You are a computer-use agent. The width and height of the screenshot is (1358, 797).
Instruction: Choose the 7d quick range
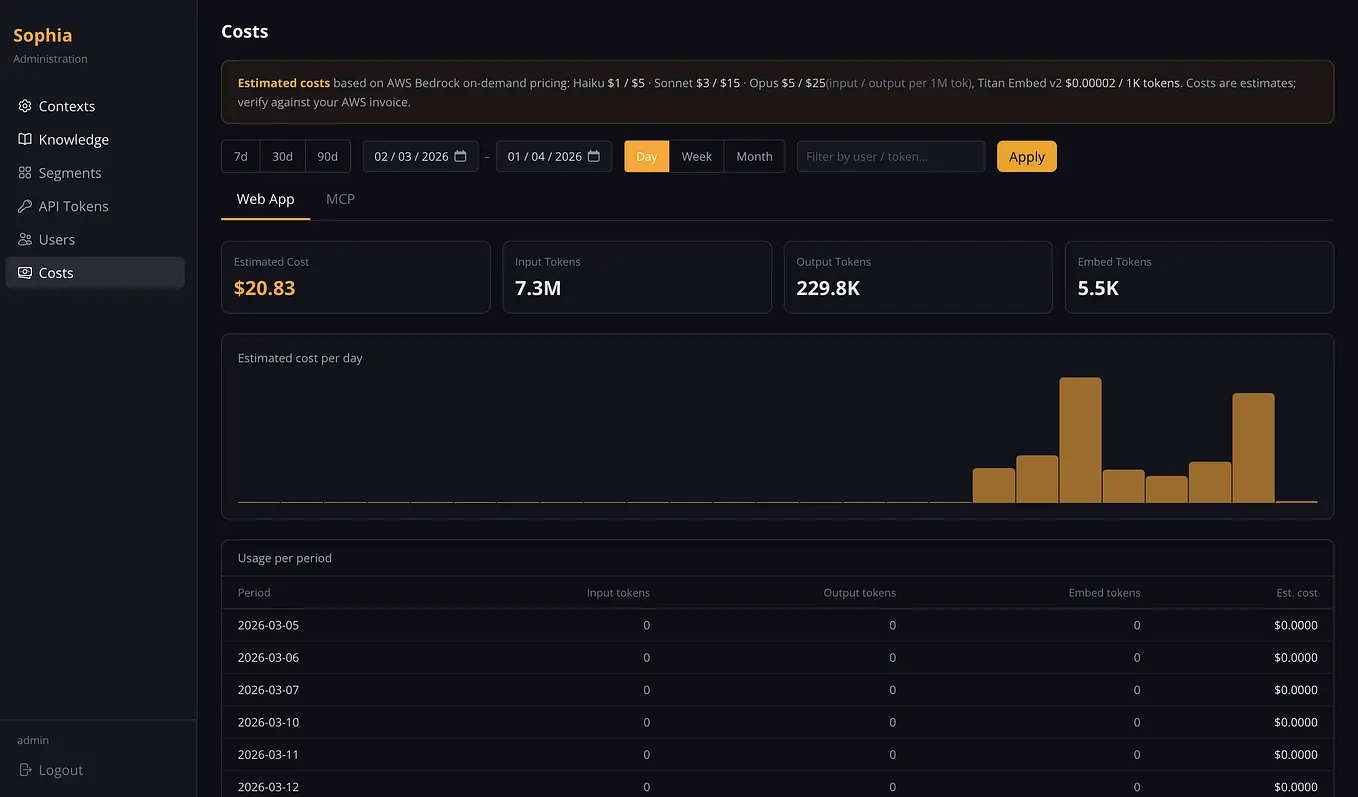pyautogui.click(x=241, y=156)
